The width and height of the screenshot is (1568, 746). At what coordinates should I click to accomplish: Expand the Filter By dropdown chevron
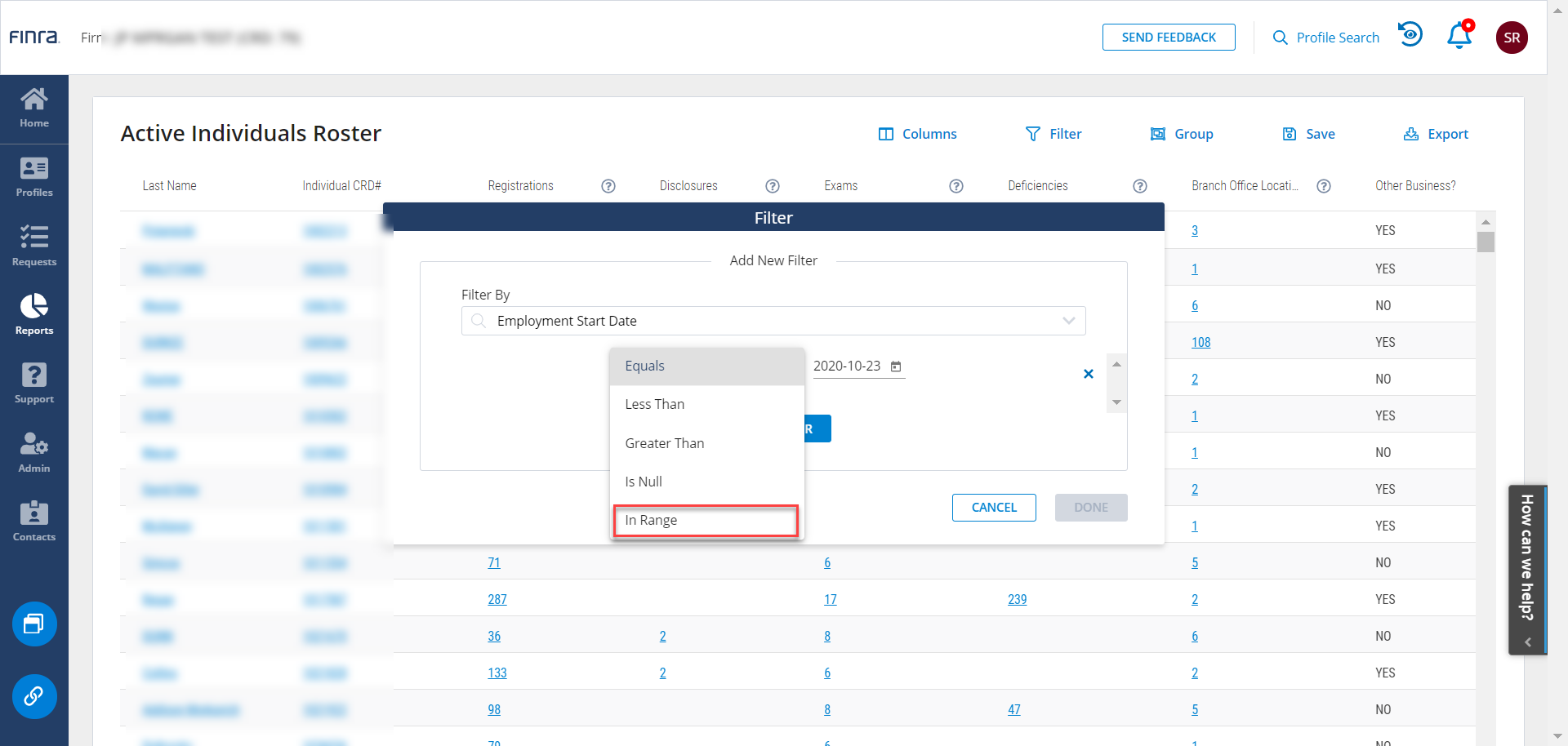point(1068,321)
